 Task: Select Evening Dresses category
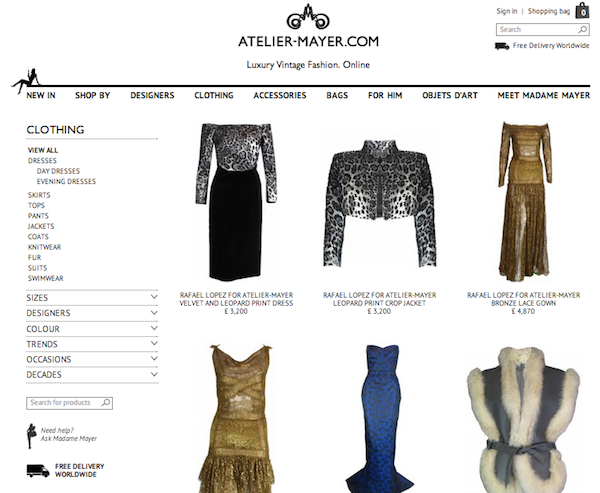pyautogui.click(x=66, y=181)
